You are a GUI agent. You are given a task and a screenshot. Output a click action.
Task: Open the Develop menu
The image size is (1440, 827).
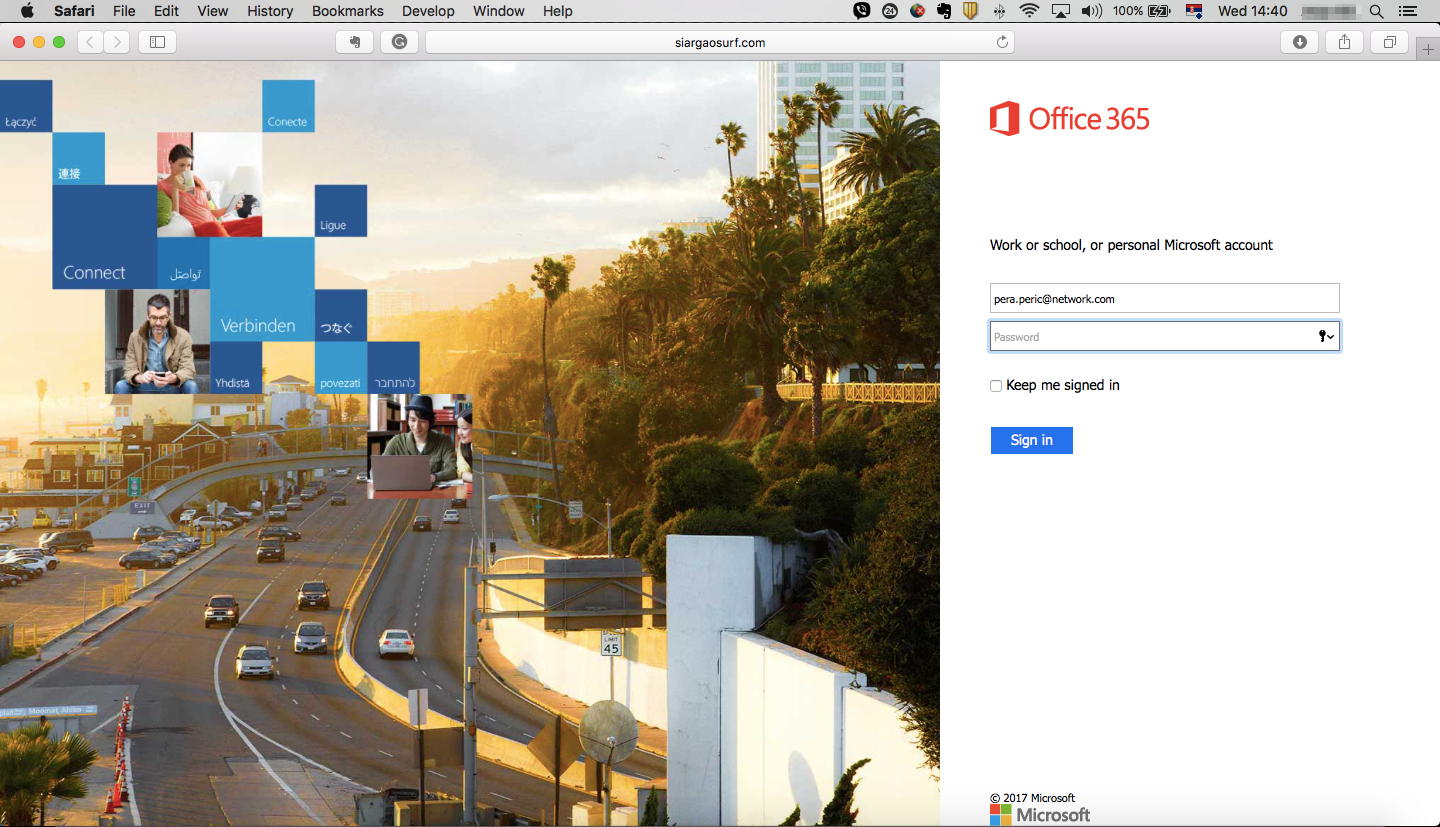[x=428, y=11]
